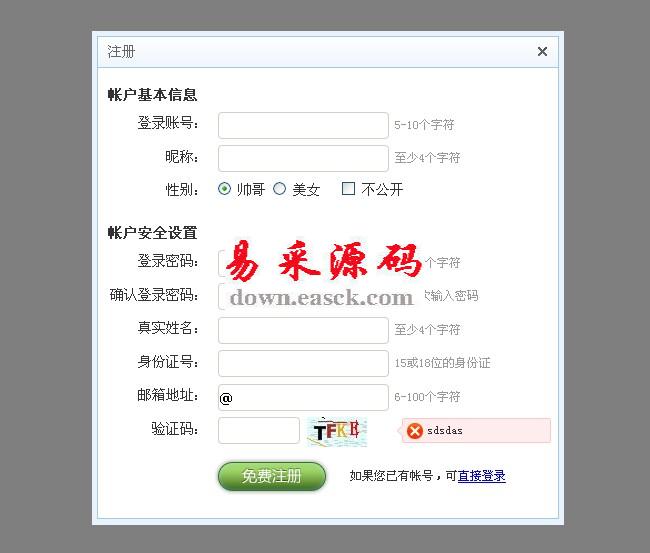650x553 pixels.
Task: Select the 美女 gender radio button
Action: point(279,189)
